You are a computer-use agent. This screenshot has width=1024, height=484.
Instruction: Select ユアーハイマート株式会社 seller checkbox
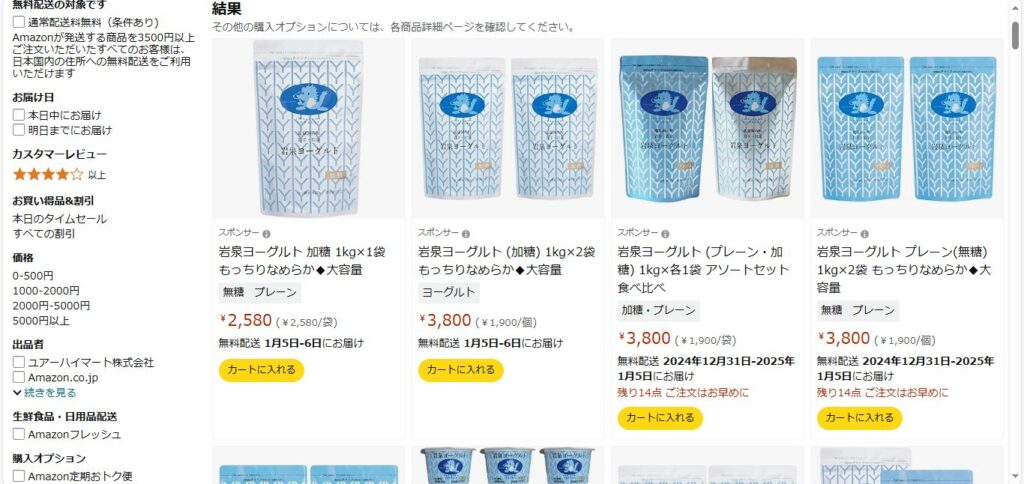click(19, 362)
